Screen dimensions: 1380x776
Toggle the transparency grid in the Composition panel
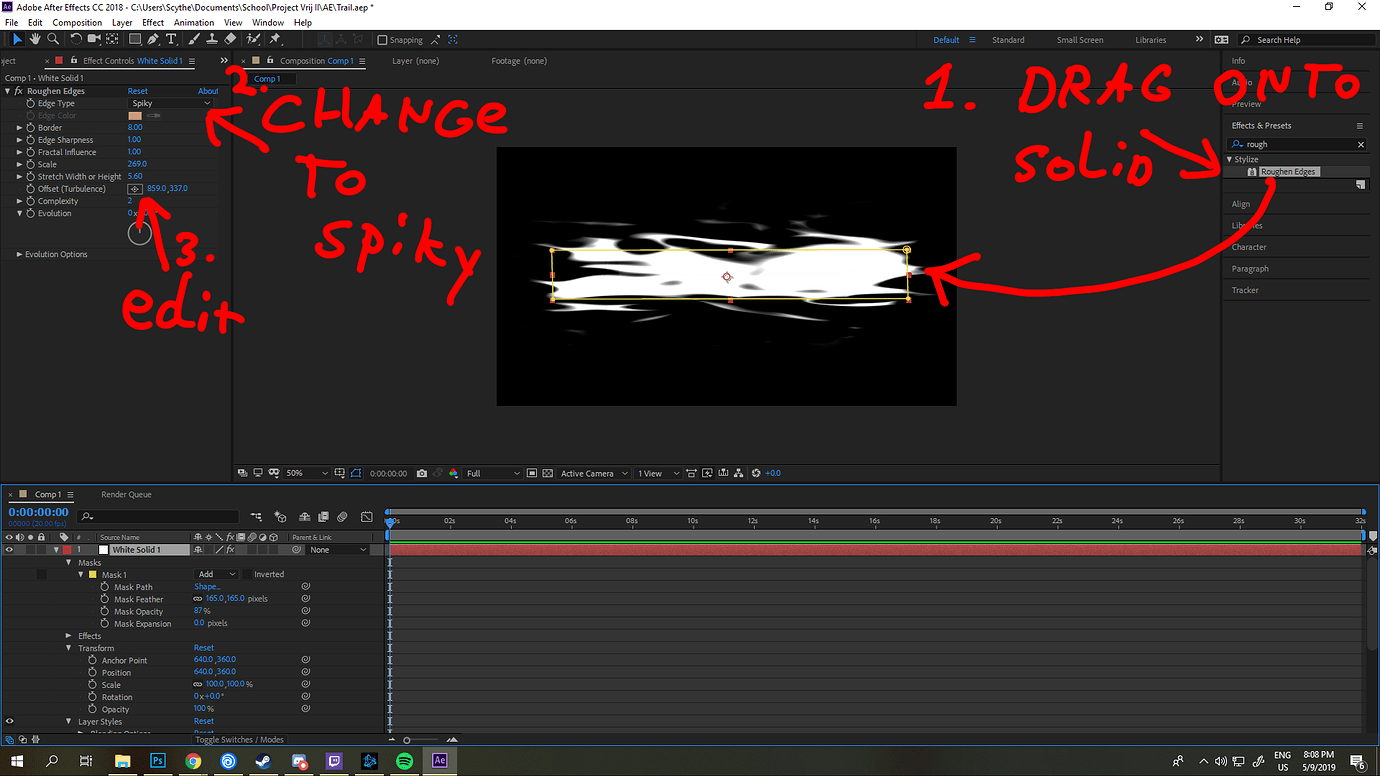click(547, 473)
